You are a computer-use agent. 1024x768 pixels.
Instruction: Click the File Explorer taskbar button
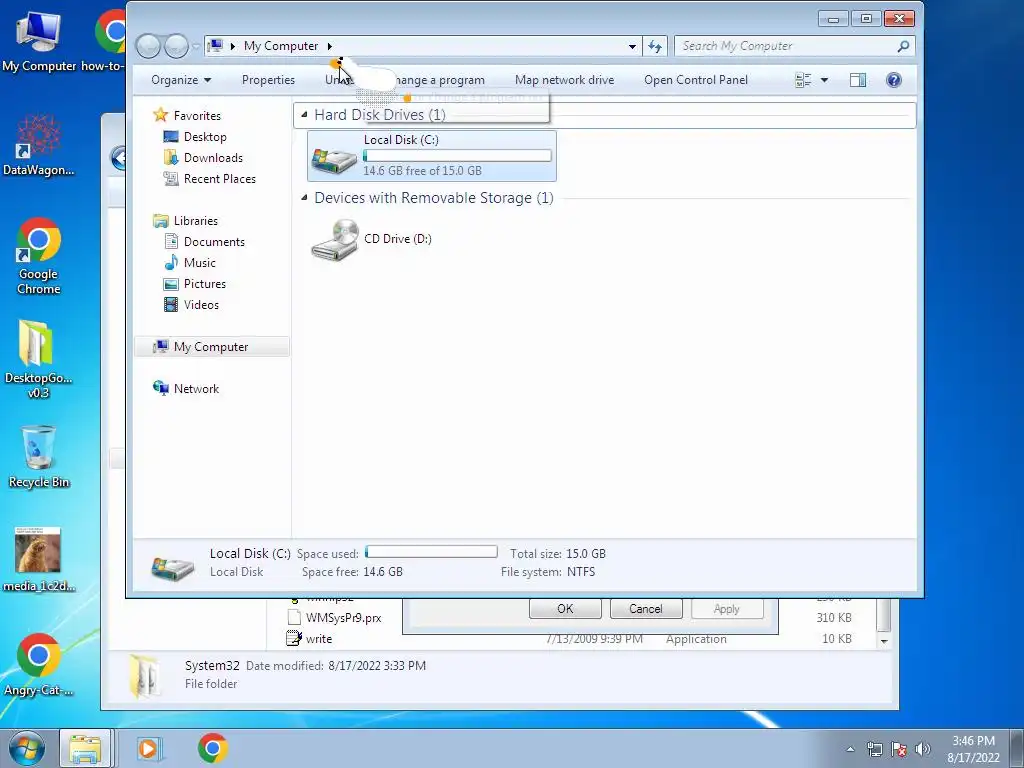pos(86,748)
